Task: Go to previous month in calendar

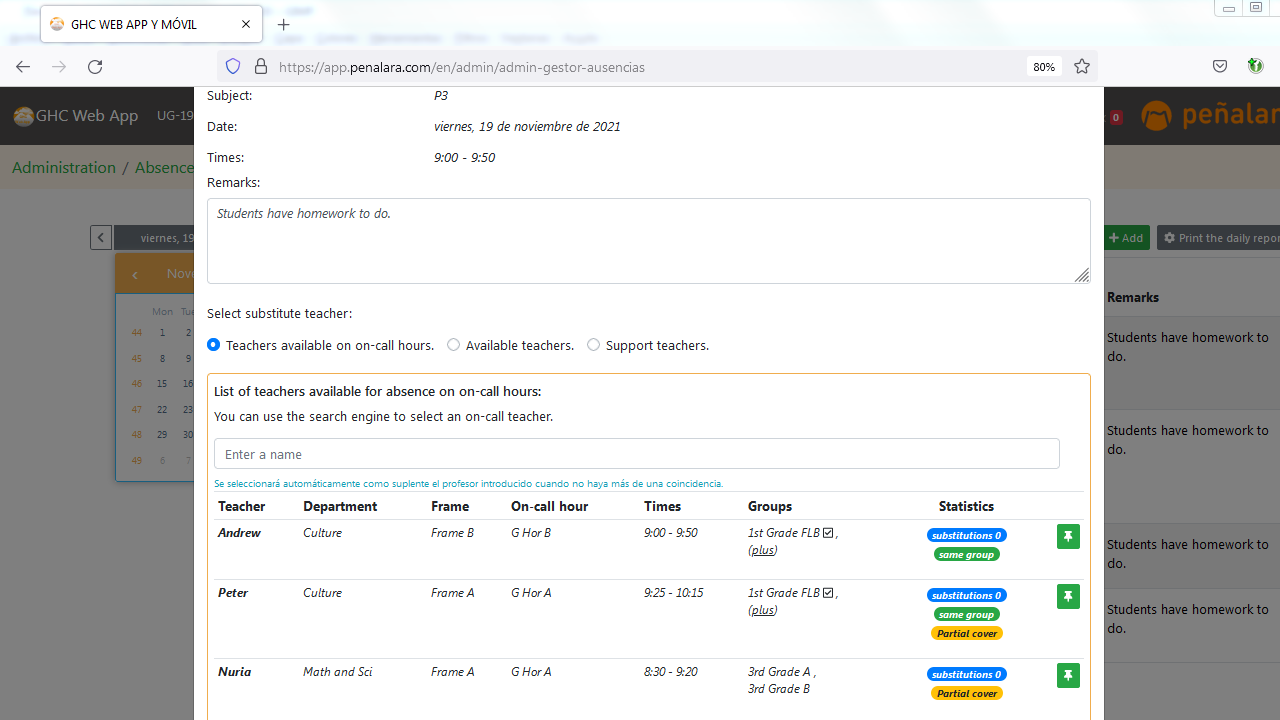Action: click(135, 274)
